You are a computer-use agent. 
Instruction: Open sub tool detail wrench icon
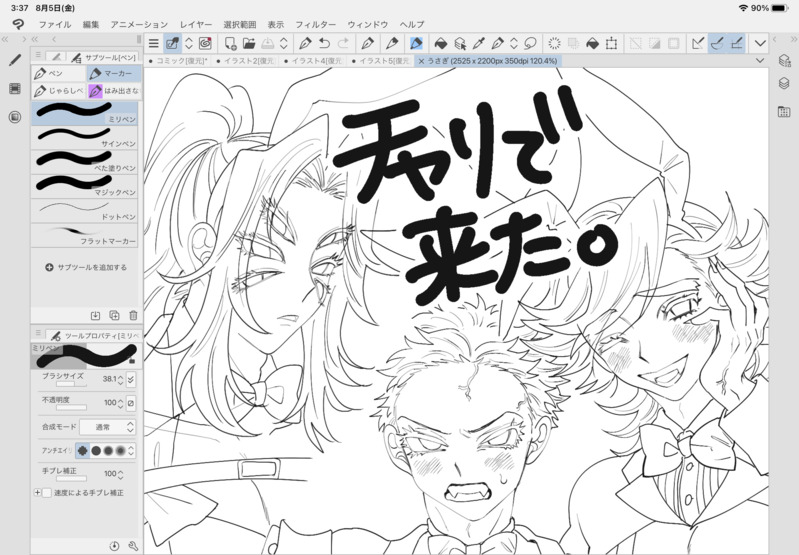click(133, 546)
